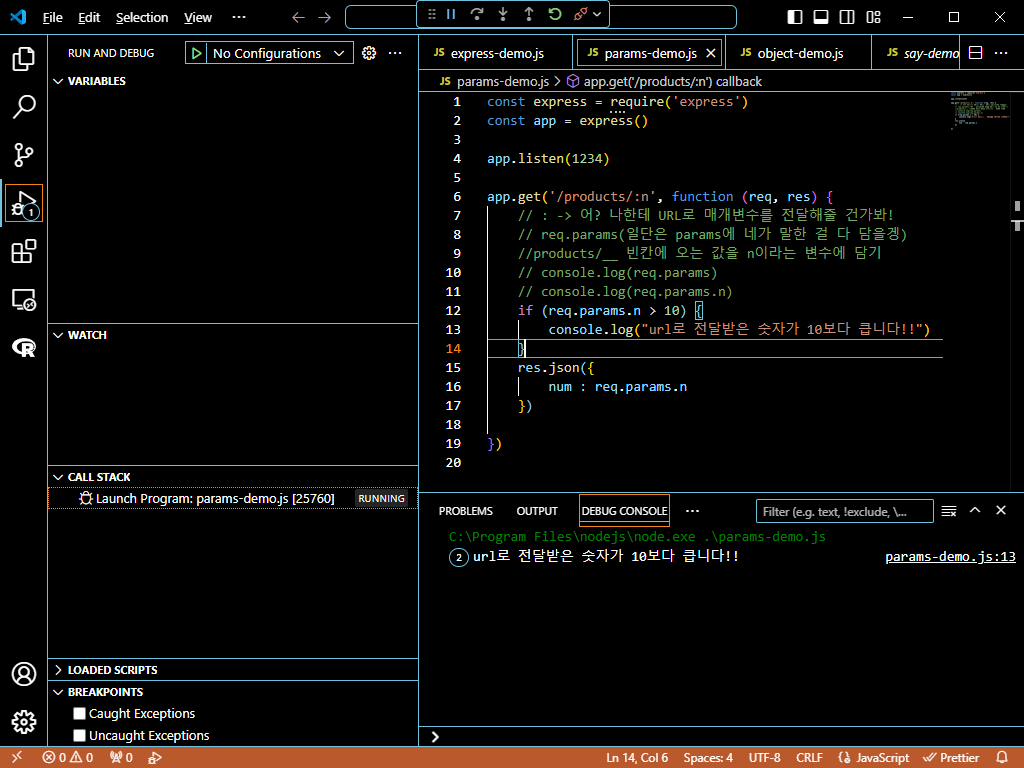
Task: Close the bottom panel
Action: 1000,511
